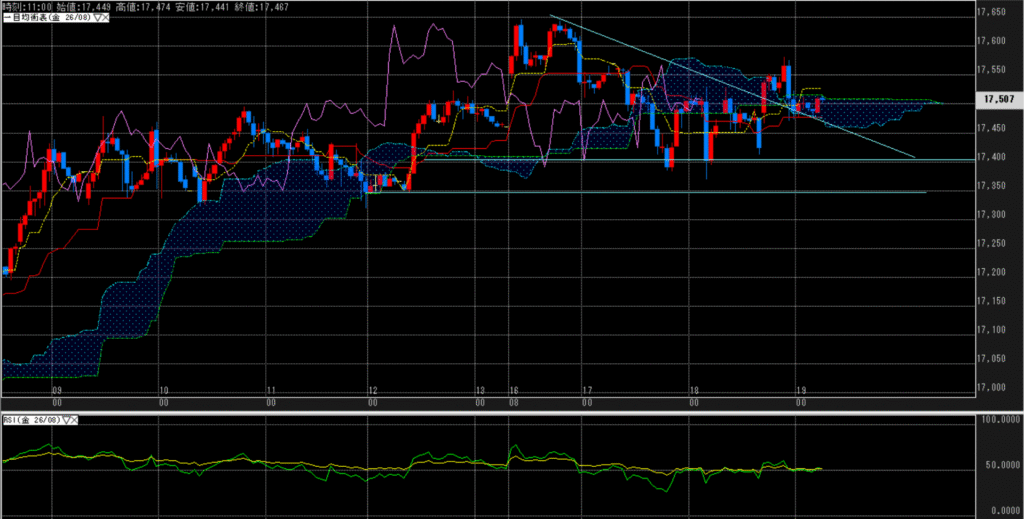Select the 一目均衡表(金 26/08) indicator label
The width and height of the screenshot is (1024, 519).
46,18
